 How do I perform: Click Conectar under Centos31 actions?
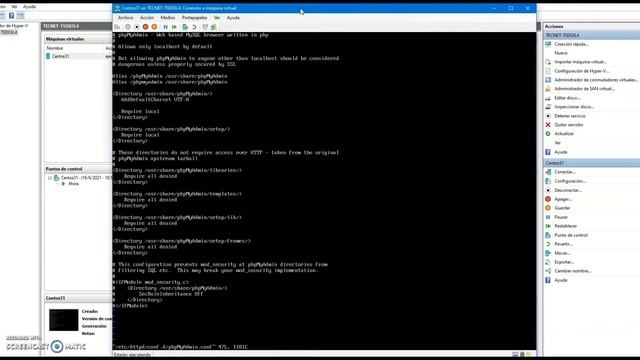point(564,172)
